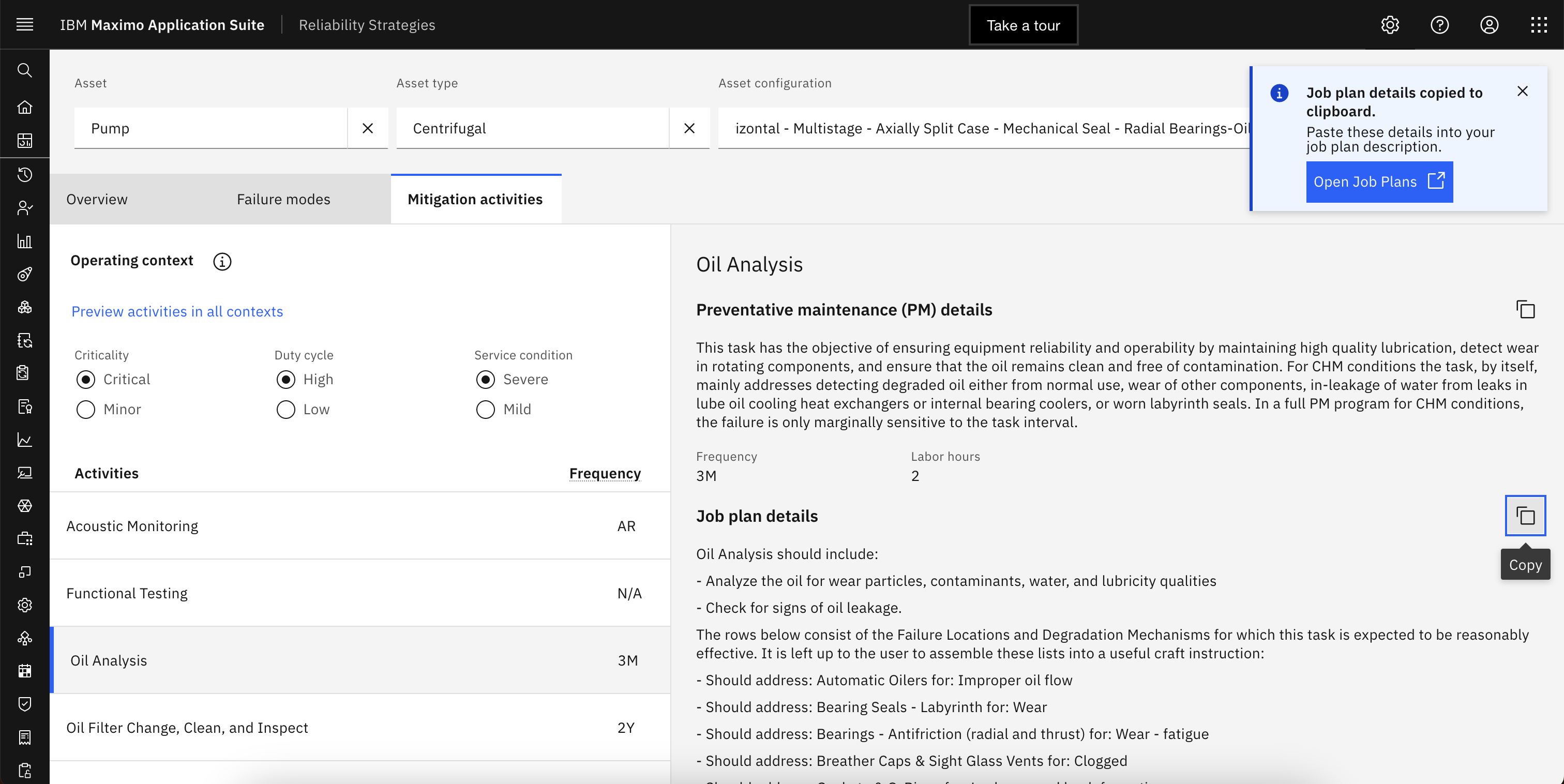Screen dimensions: 1564x784
Task: Select Oil Filter Change, Clean, and Inspect row
Action: click(360, 728)
